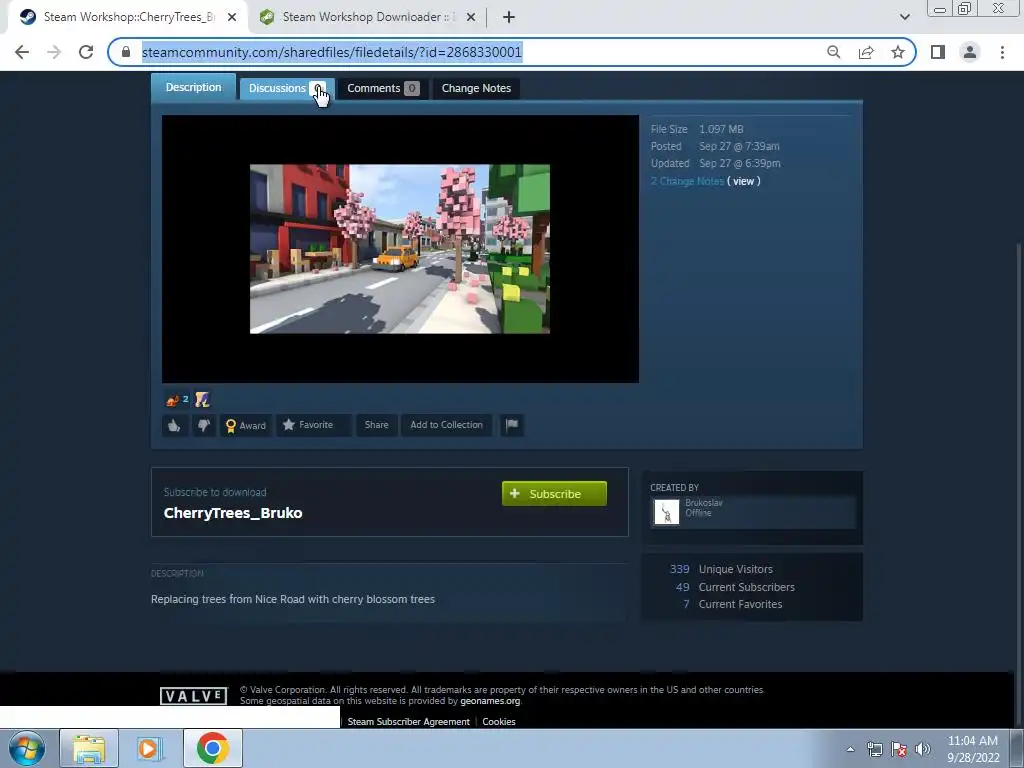Bookmark this tab with star icon
This screenshot has width=1024, height=768.
click(x=898, y=52)
